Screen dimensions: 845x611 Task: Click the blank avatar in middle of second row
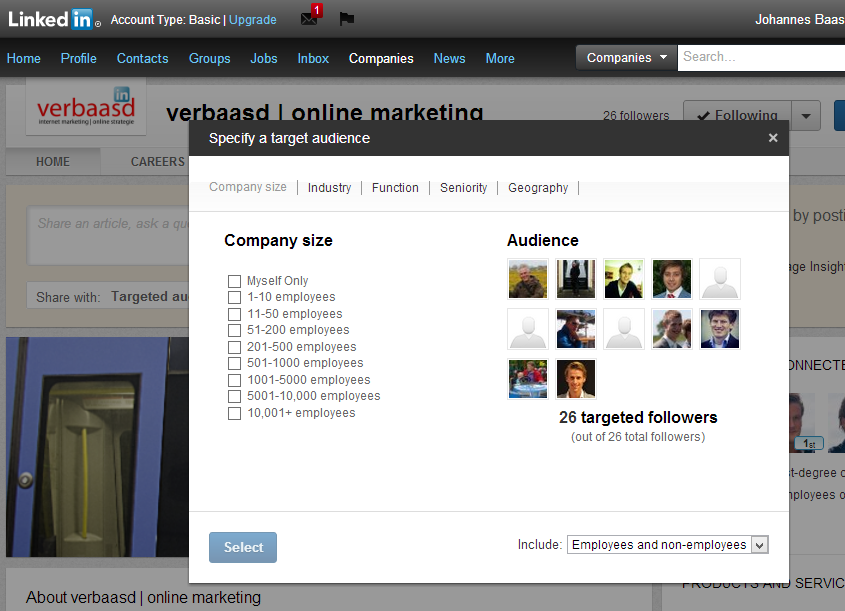[624, 329]
